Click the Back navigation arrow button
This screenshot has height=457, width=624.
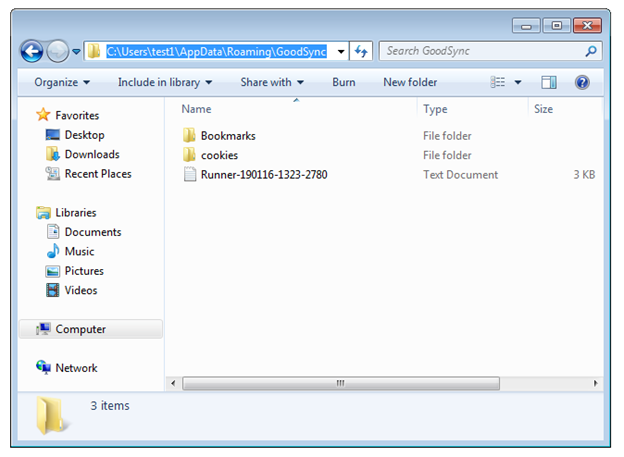pos(31,51)
